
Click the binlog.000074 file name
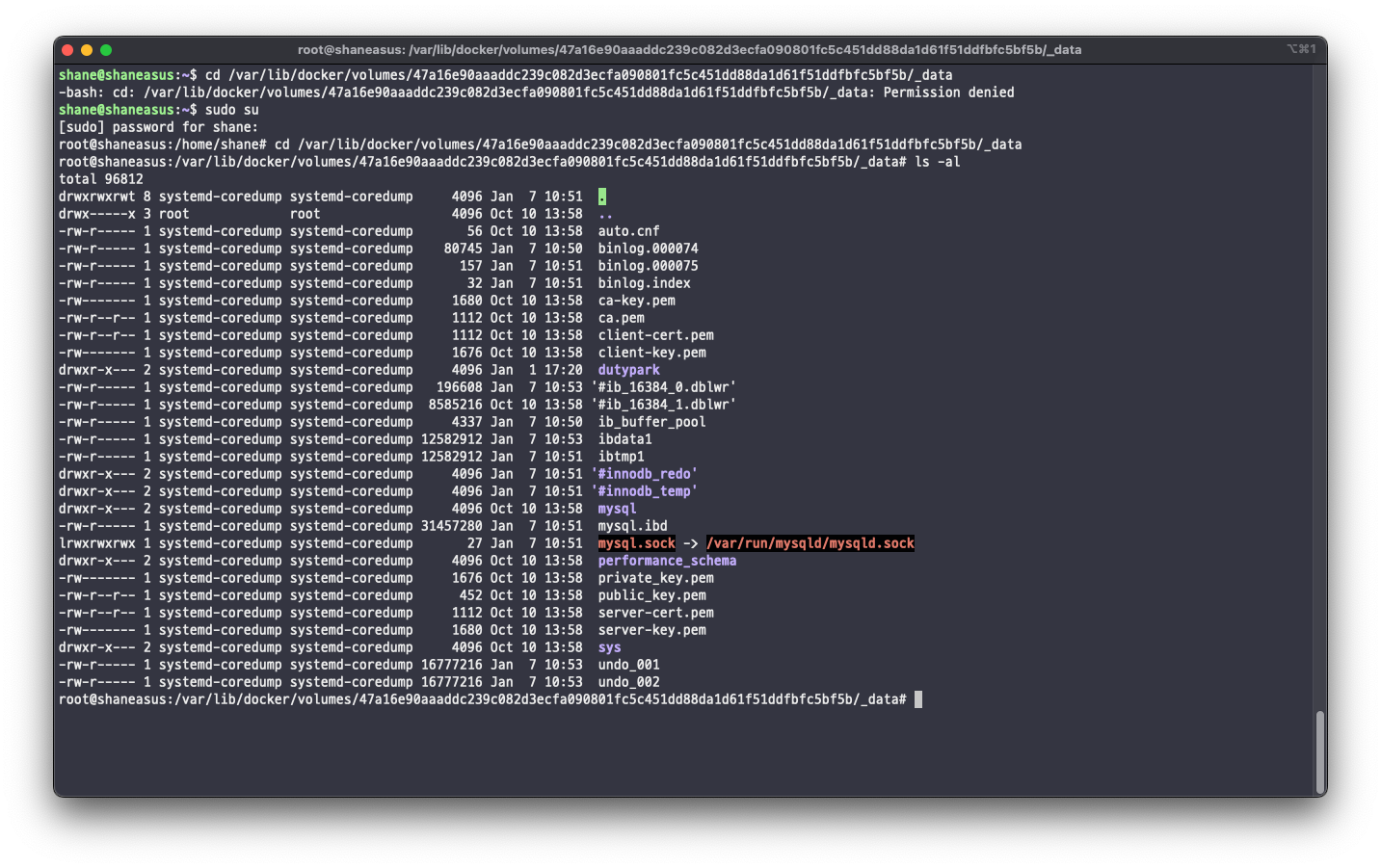point(649,249)
